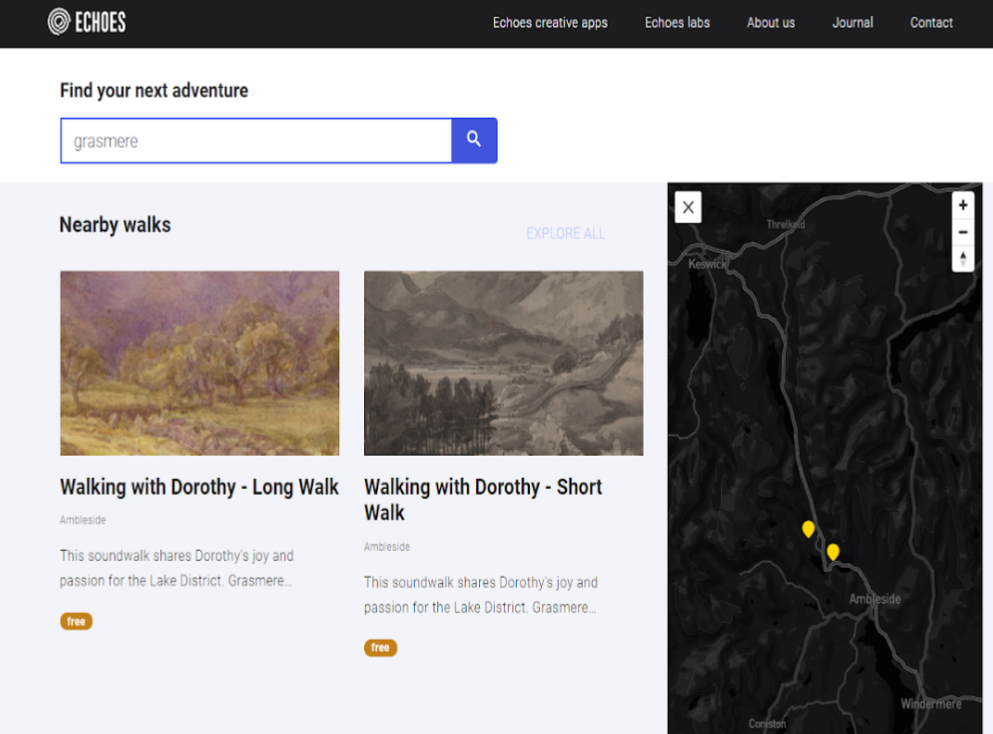Viewport: 993px width, 734px height.
Task: Open the Long Walk watercolor thumbnail
Action: (199, 363)
